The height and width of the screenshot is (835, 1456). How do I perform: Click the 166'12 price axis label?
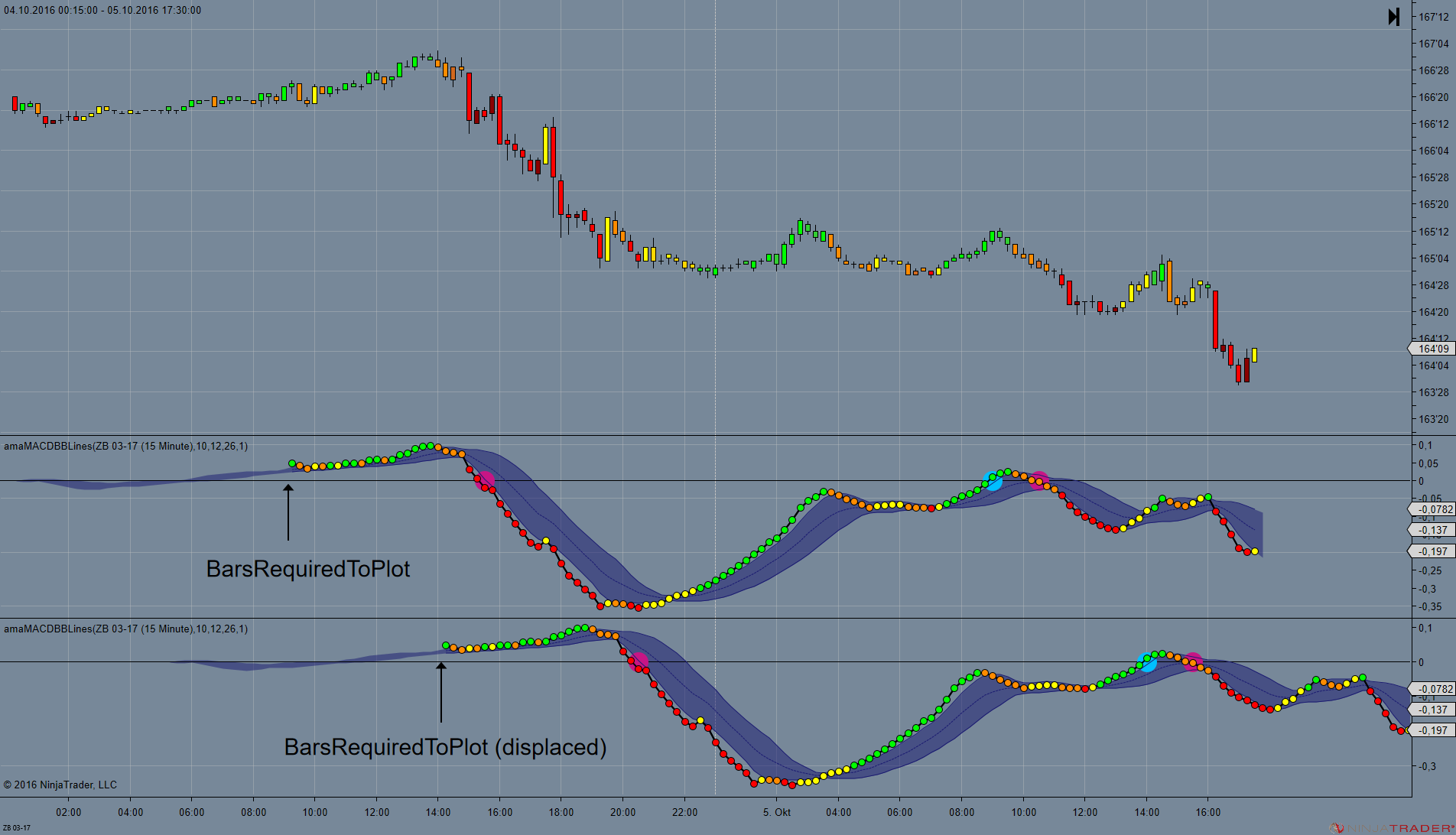(x=1434, y=124)
